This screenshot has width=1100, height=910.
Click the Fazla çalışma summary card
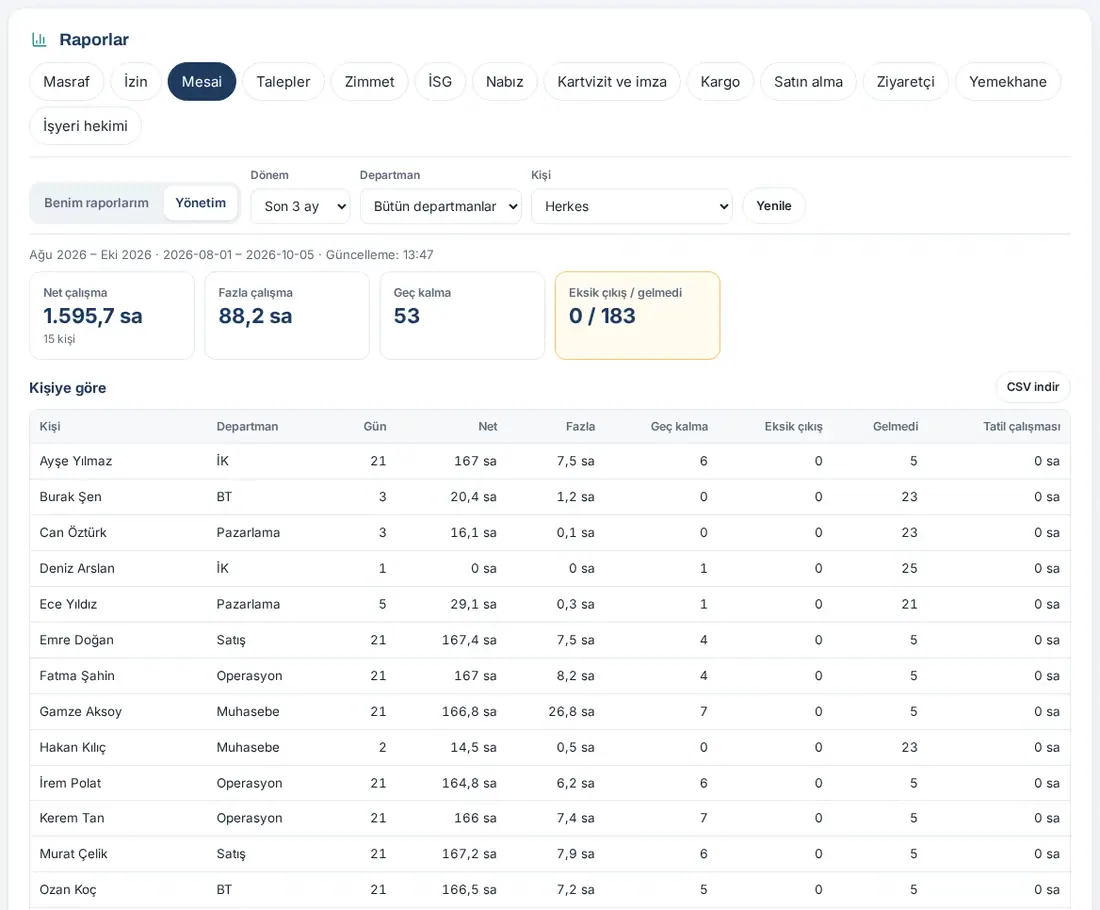(x=287, y=316)
